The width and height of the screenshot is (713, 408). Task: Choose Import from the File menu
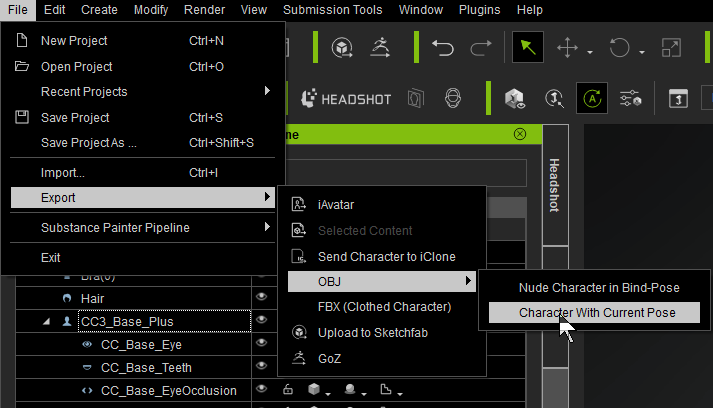point(142,172)
